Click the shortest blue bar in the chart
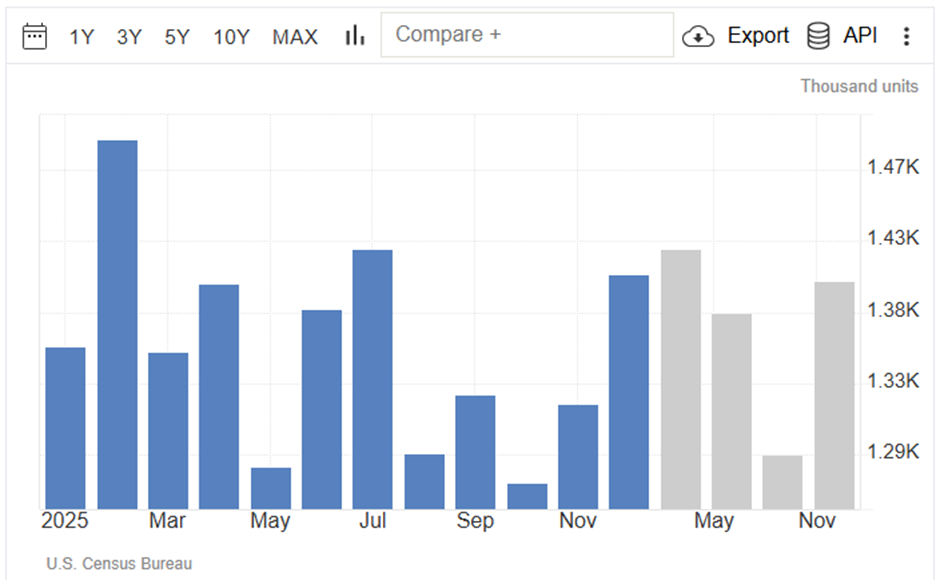Image resolution: width=940 pixels, height=580 pixels. [527, 497]
